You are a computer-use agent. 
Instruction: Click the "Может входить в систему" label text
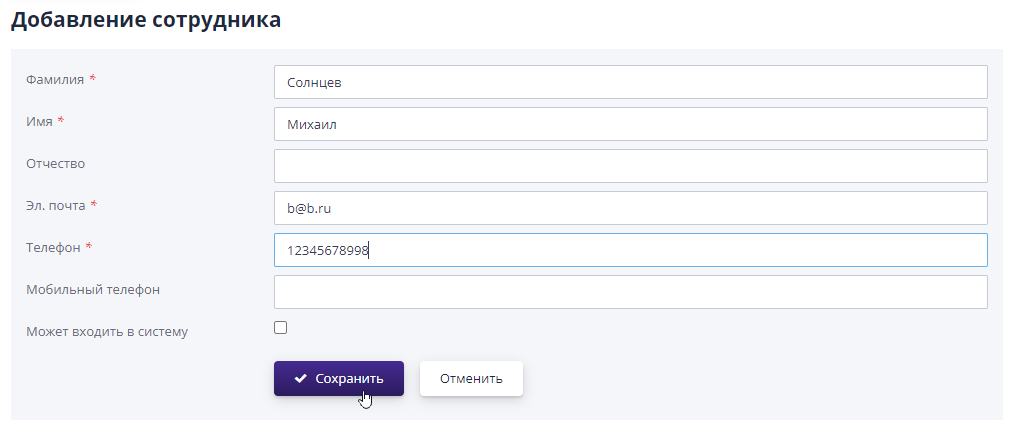tap(107, 331)
